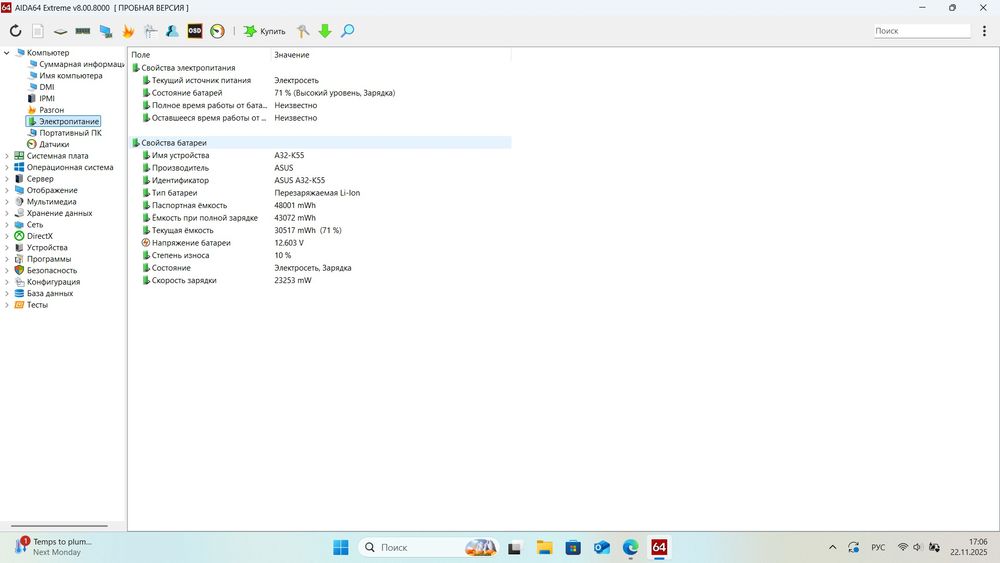1000x563 pixels.
Task: Expand the Хранение данных node
Action: tap(6, 213)
